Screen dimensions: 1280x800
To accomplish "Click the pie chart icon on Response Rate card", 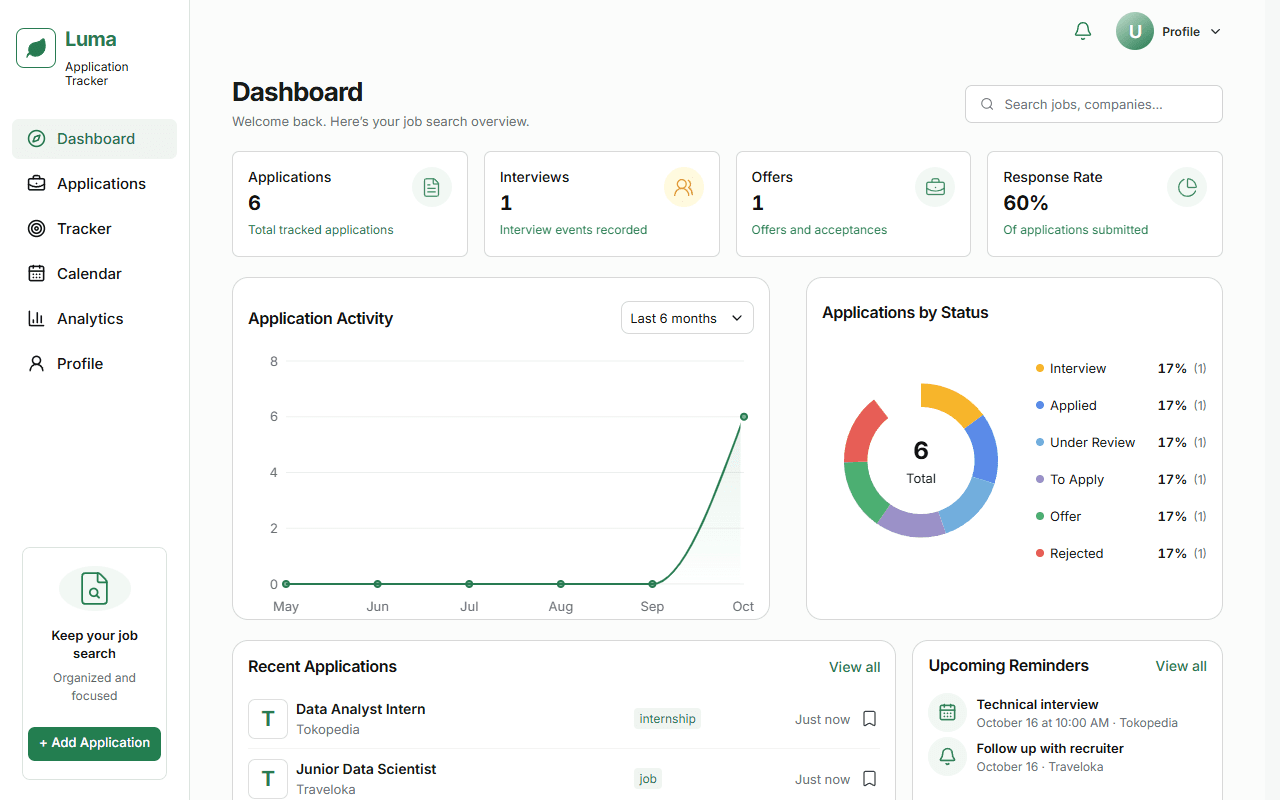I will [1187, 187].
